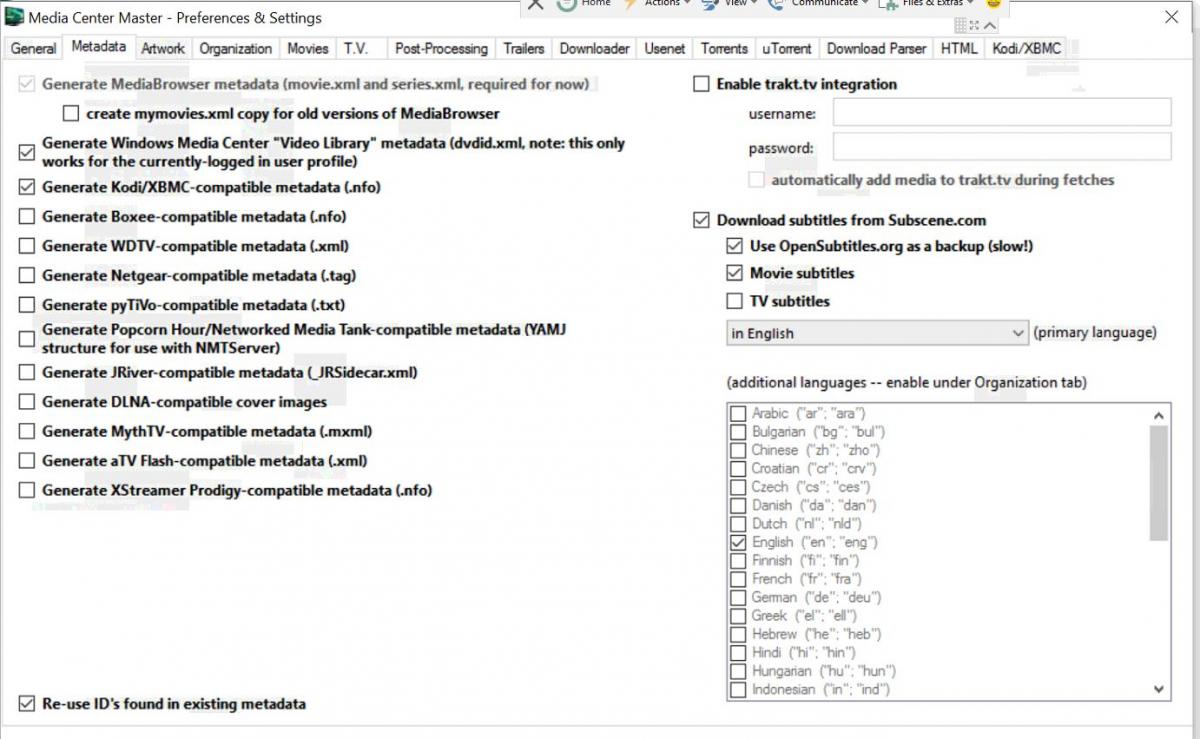This screenshot has width=1200, height=739.
Task: Enable Popcorn Hour/Networked Media Tank metadata
Action: [26, 339]
